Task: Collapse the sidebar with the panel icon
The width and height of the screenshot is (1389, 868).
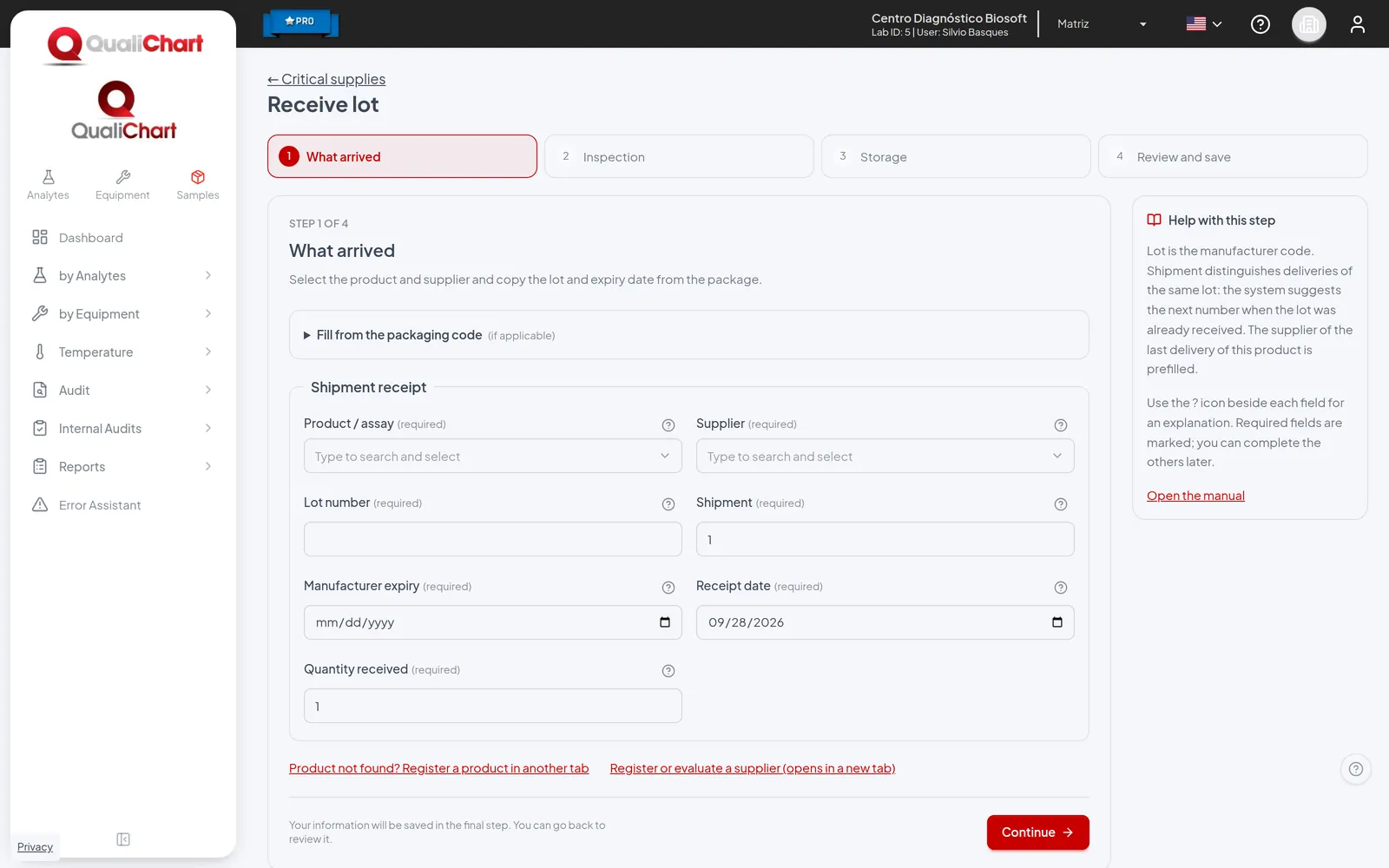Action: tap(123, 839)
